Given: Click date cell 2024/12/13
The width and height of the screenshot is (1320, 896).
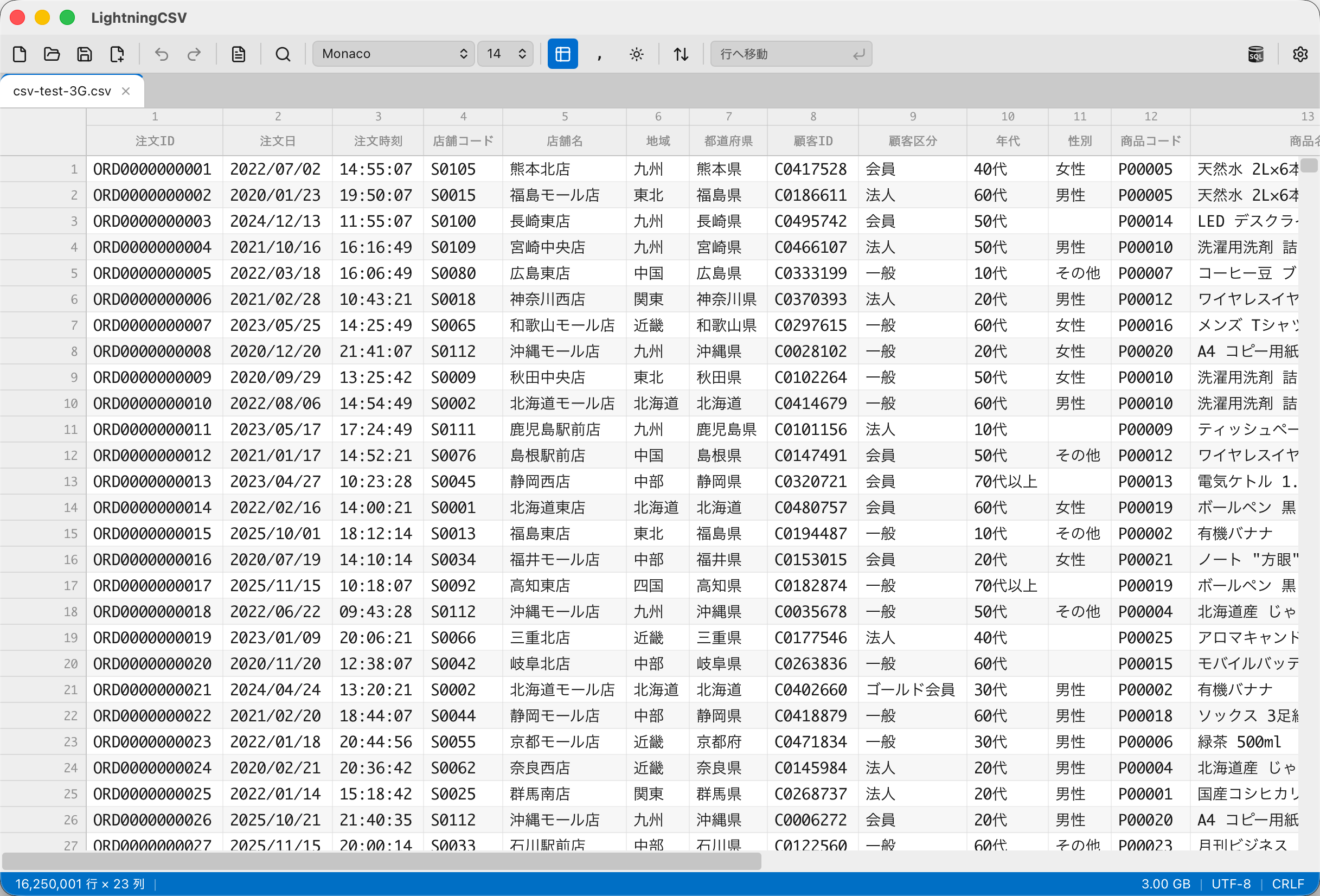Looking at the screenshot, I should pos(278,221).
